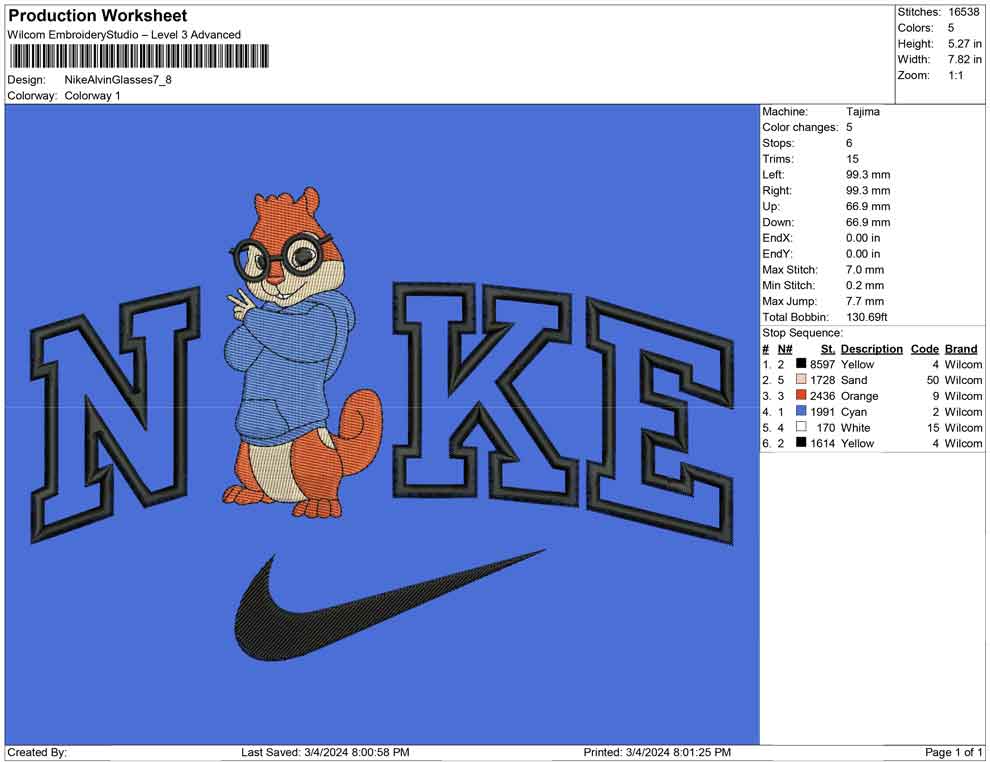The height and width of the screenshot is (762, 990).
Task: Click code 15 in the White row
Action: [x=933, y=427]
